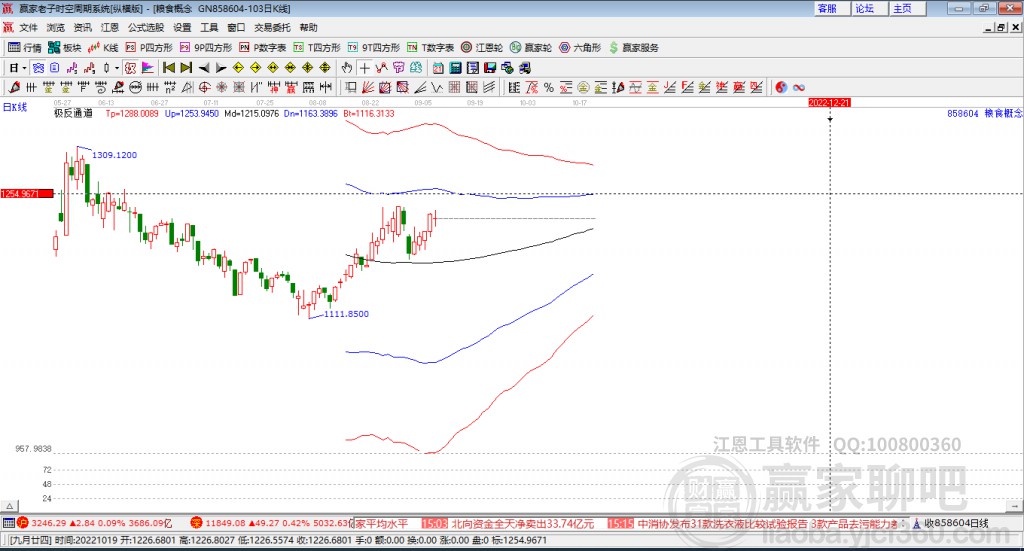Toggle the 极反通道 indicator button

pos(131,68)
